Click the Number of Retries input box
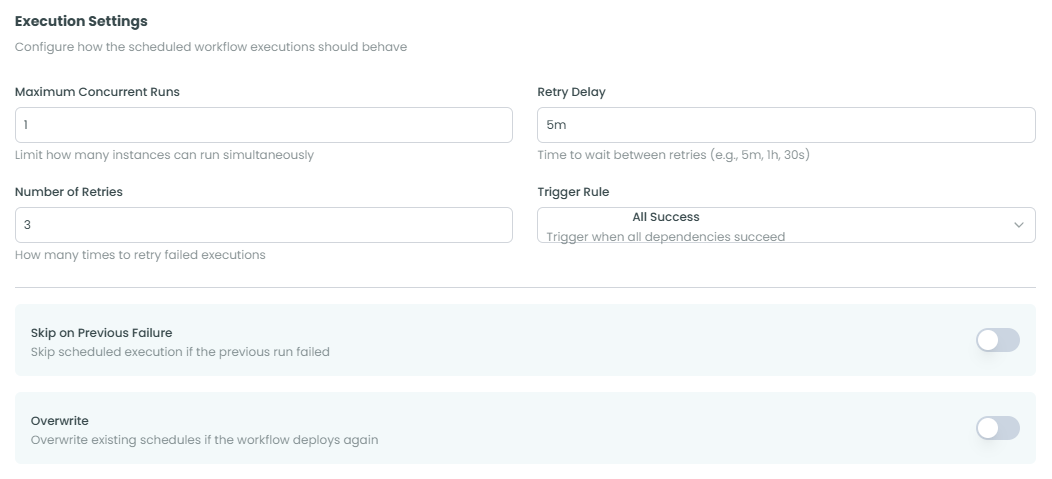1052x479 pixels. (x=263, y=225)
